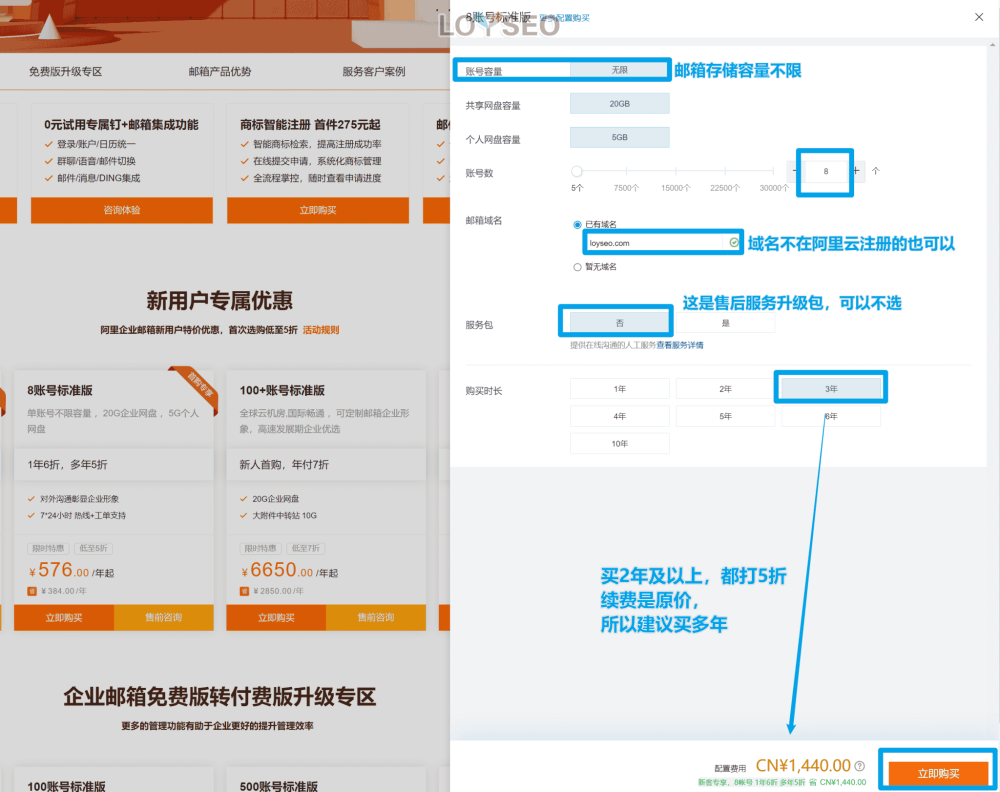Screen dimensions: 1000x792
Task: Click the ¥576.00 /年起 price
Action: 71,570
